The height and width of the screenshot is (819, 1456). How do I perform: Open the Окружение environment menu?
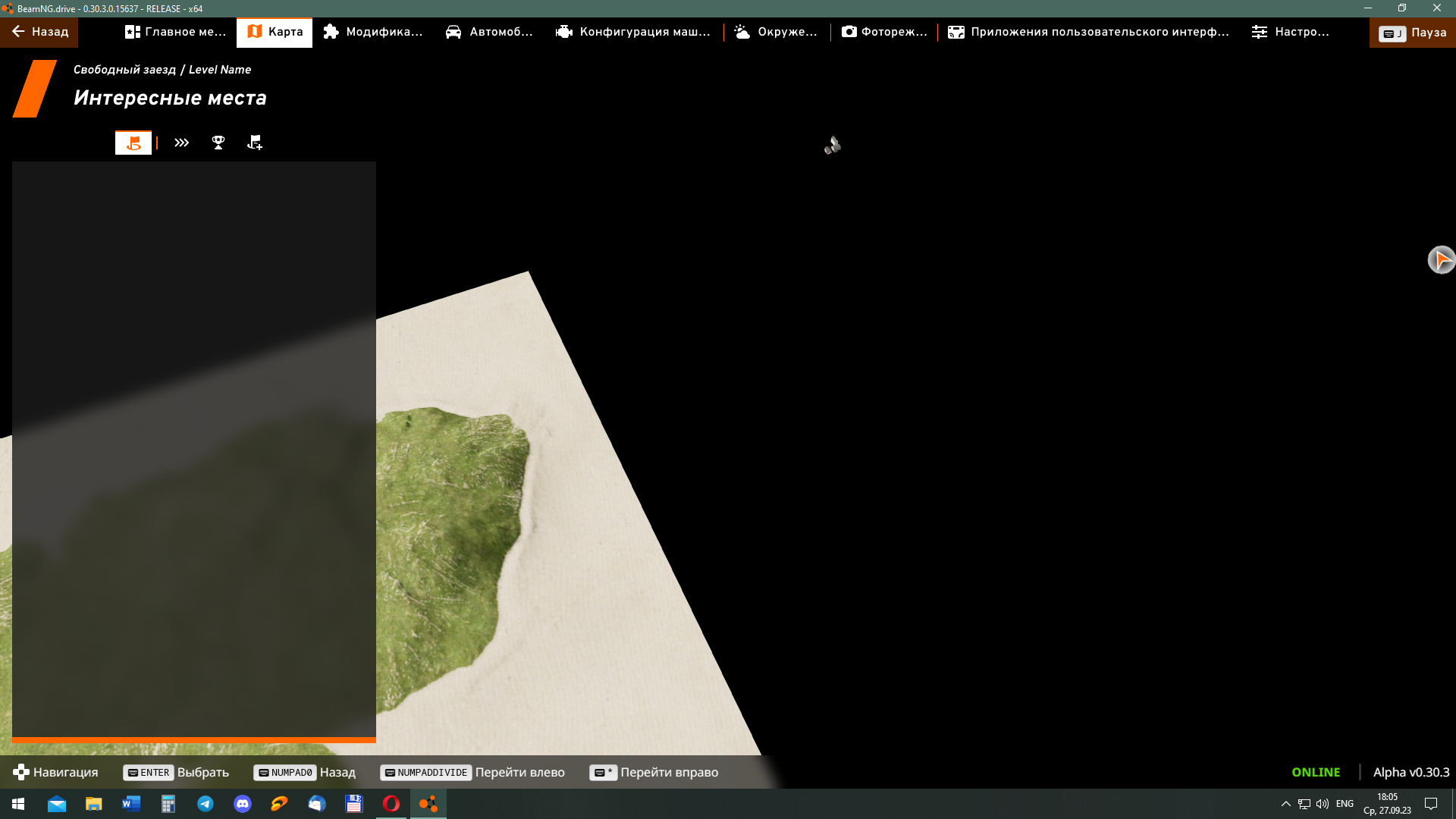pos(776,32)
